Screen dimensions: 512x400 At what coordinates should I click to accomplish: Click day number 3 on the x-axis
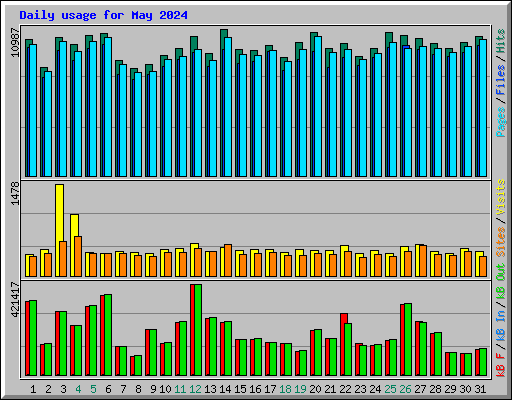point(63,389)
